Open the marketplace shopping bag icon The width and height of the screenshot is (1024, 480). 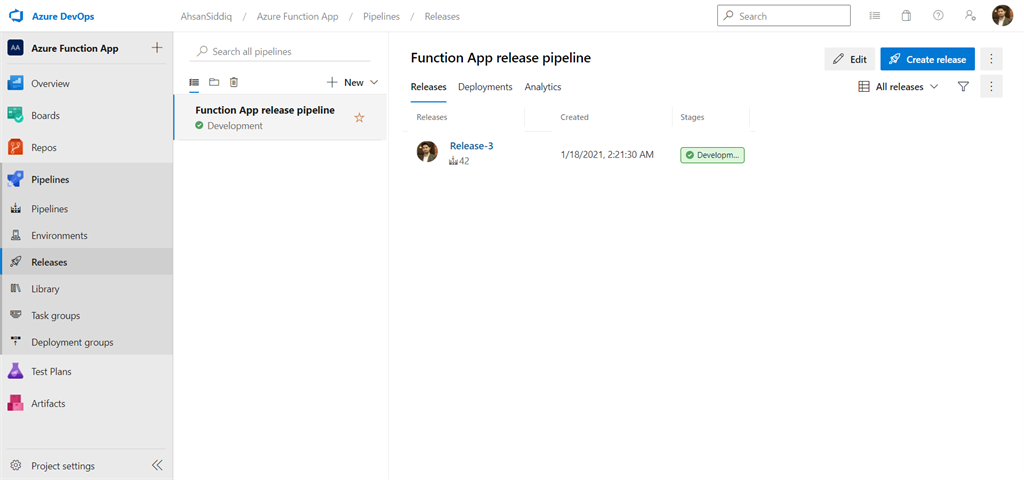coord(906,16)
